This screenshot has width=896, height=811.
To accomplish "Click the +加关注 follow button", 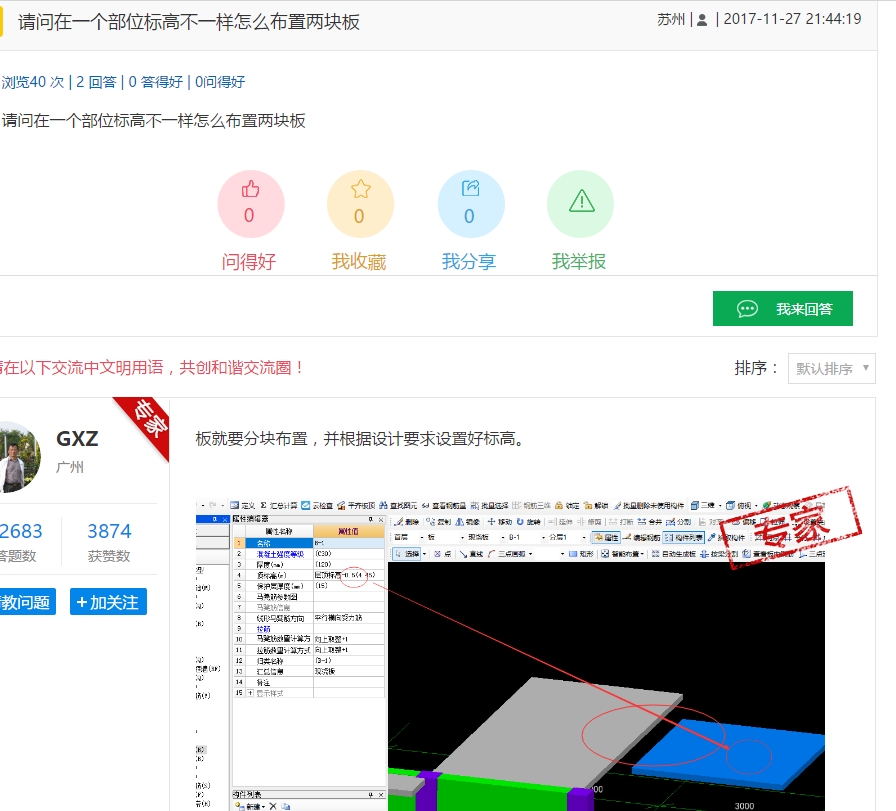I will (x=108, y=602).
